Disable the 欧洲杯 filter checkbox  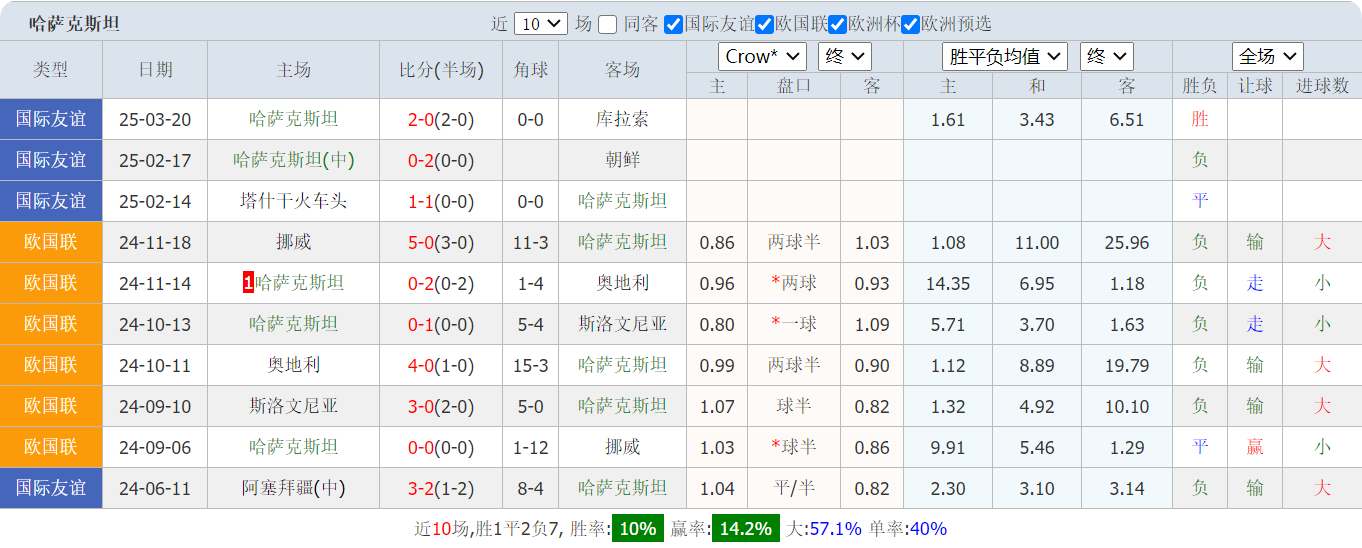[x=838, y=24]
